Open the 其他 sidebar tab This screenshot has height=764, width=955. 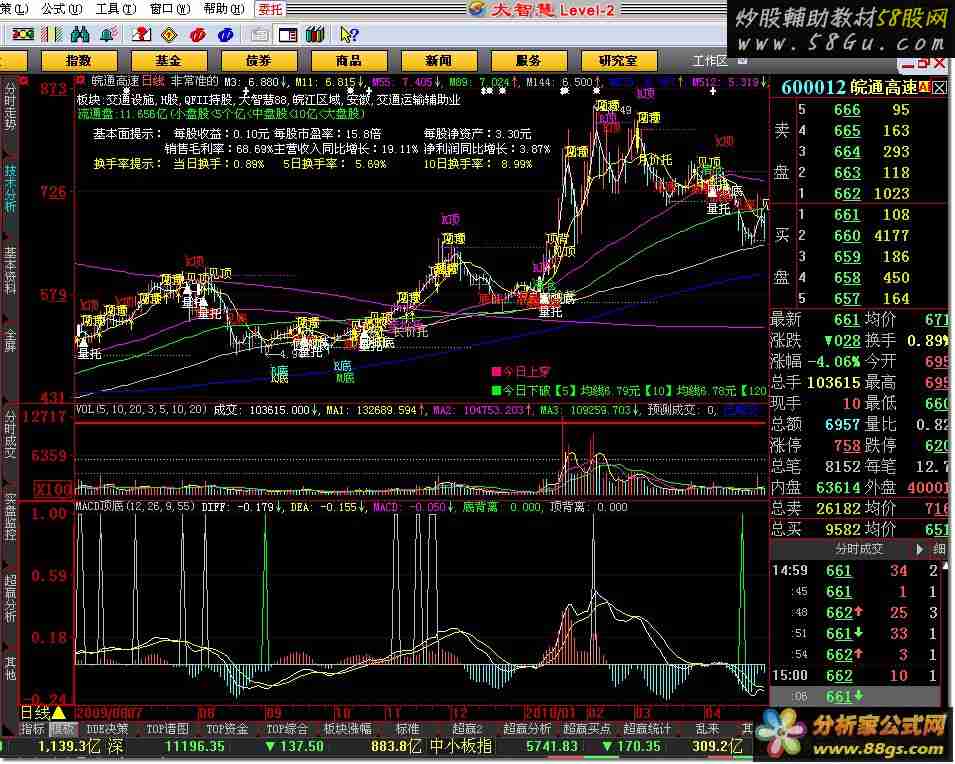(10, 668)
